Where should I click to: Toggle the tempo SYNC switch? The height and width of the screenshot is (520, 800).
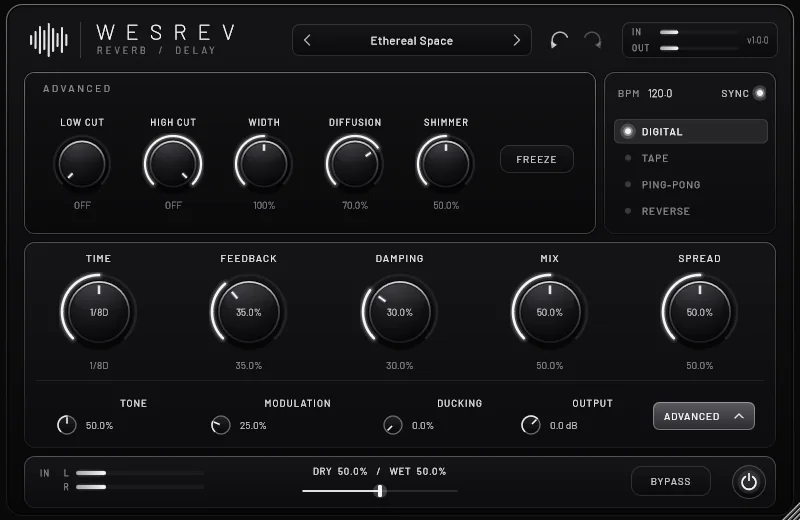[760, 93]
